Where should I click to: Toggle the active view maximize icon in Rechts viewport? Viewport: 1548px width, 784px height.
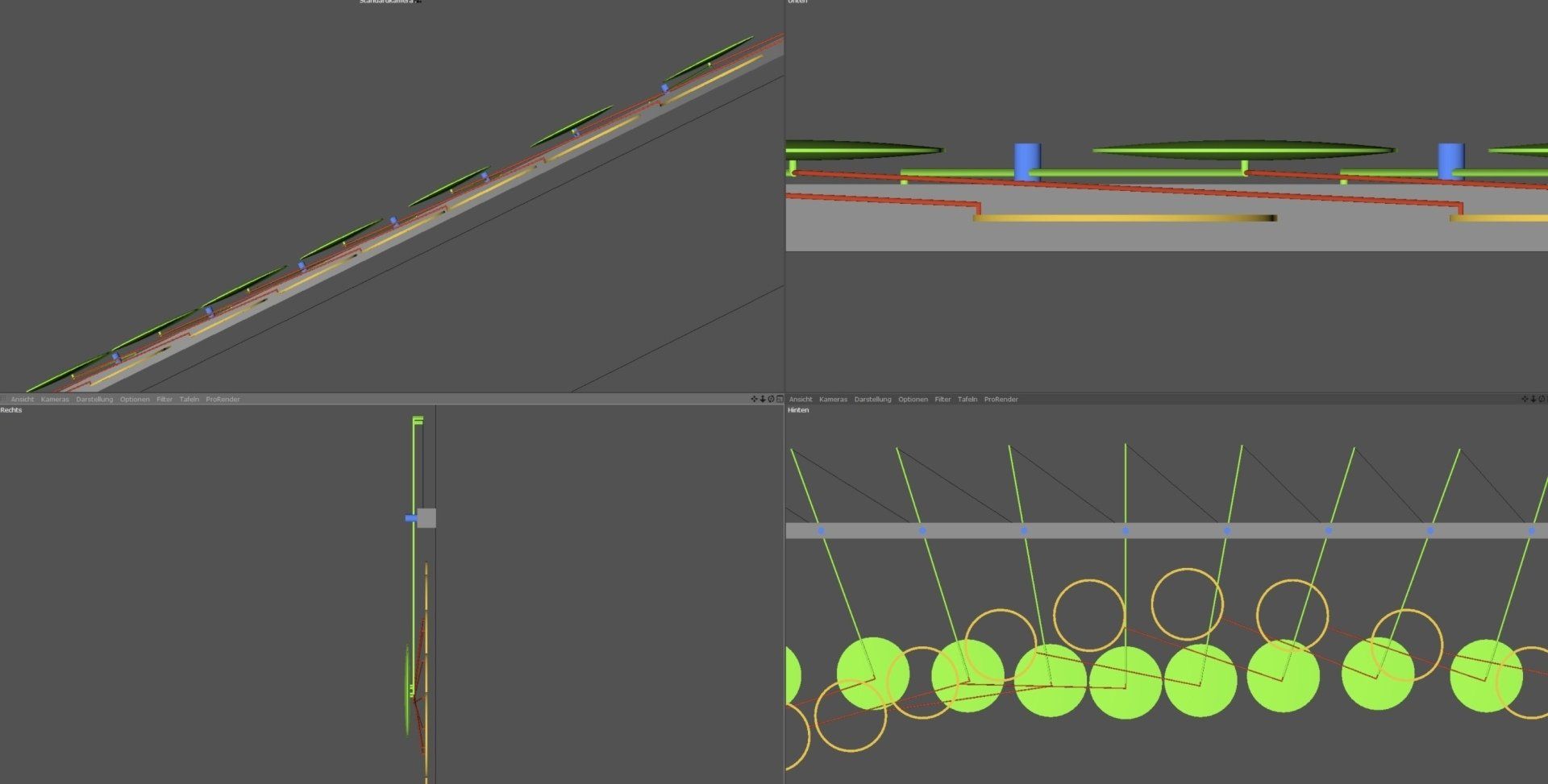pyautogui.click(x=780, y=399)
